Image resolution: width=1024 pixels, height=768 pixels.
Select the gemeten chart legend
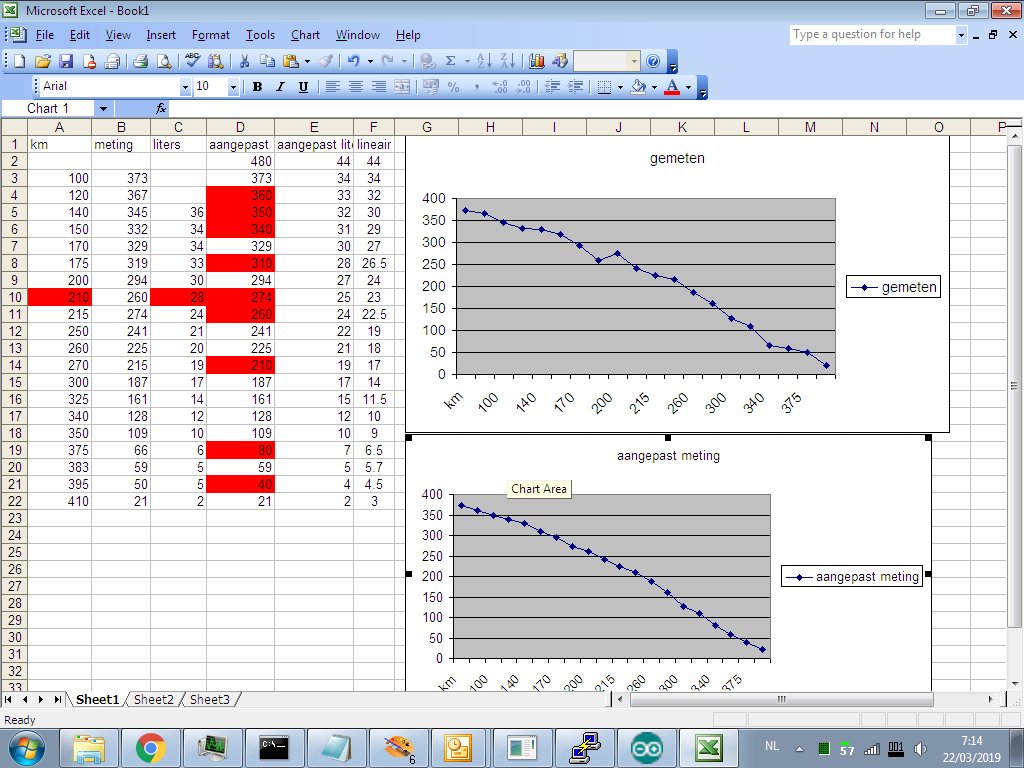[x=893, y=287]
